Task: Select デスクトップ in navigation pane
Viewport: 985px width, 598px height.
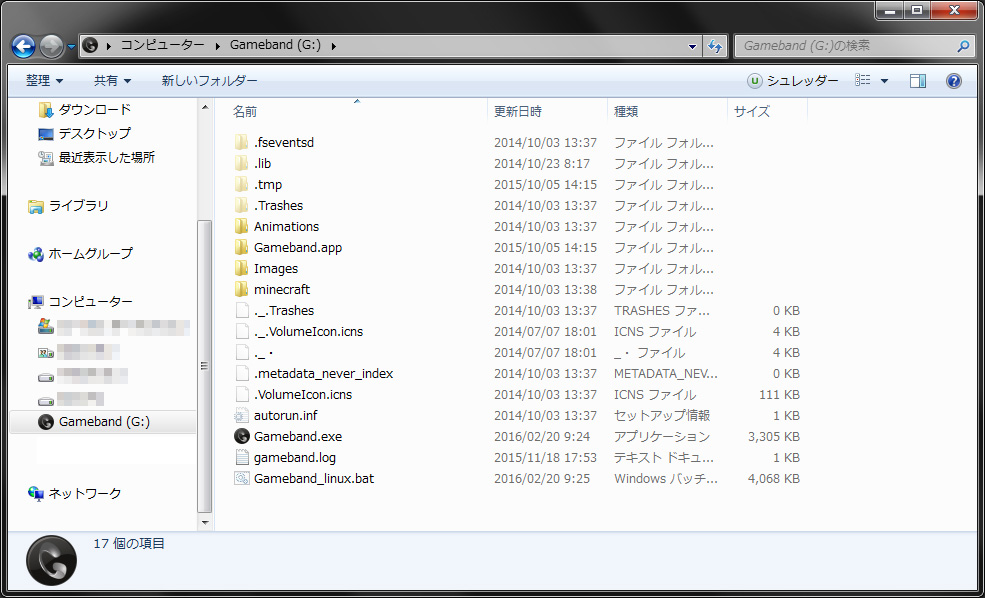Action: pos(84,134)
